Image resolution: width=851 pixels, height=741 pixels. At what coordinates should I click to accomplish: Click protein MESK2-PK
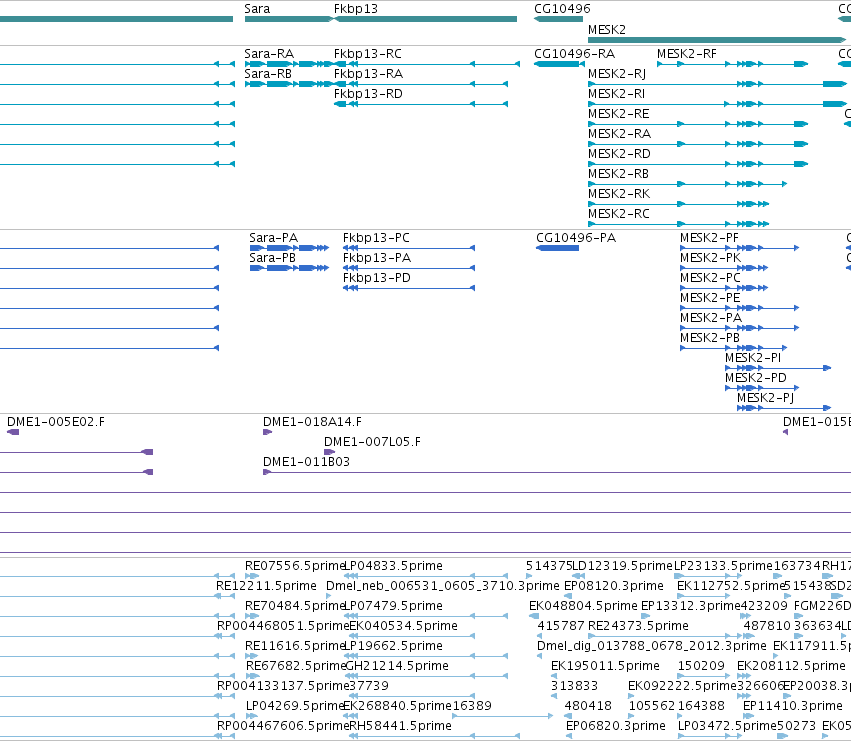710,258
